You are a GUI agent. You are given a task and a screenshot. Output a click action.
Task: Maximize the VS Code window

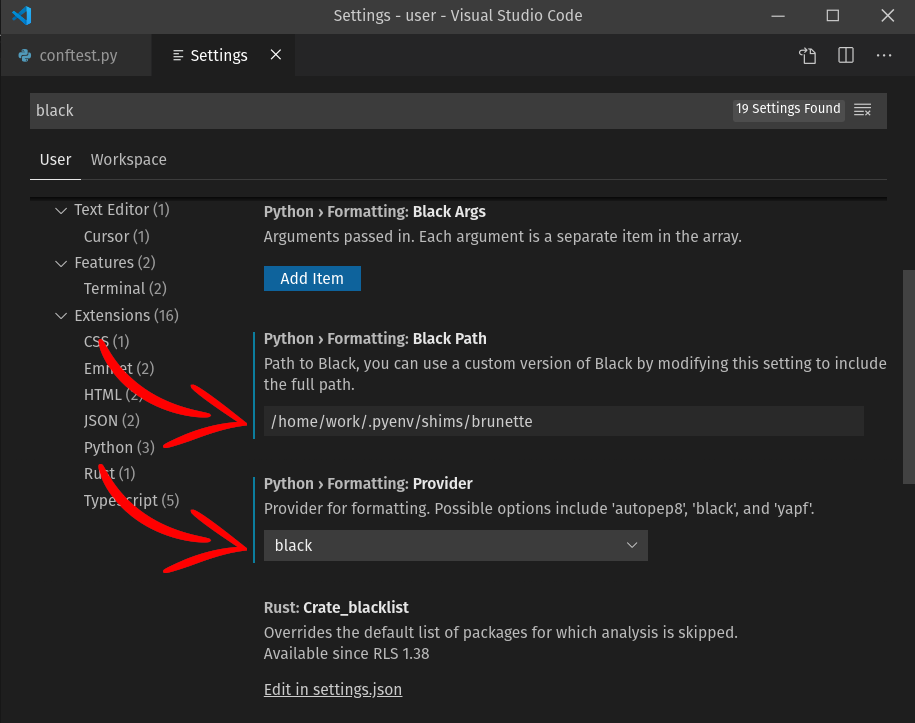pyautogui.click(x=833, y=16)
